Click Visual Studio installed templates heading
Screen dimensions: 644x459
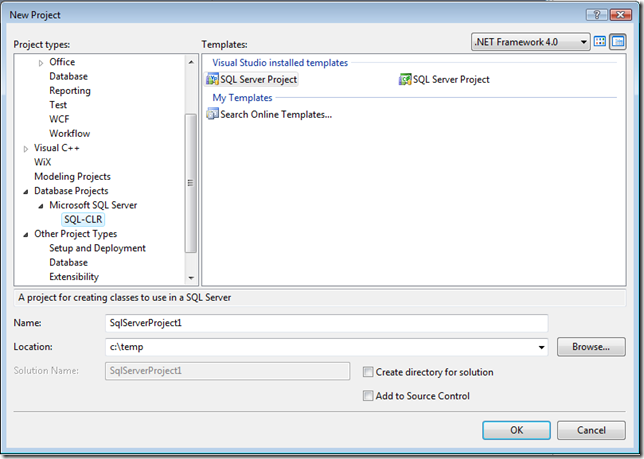tap(280, 63)
